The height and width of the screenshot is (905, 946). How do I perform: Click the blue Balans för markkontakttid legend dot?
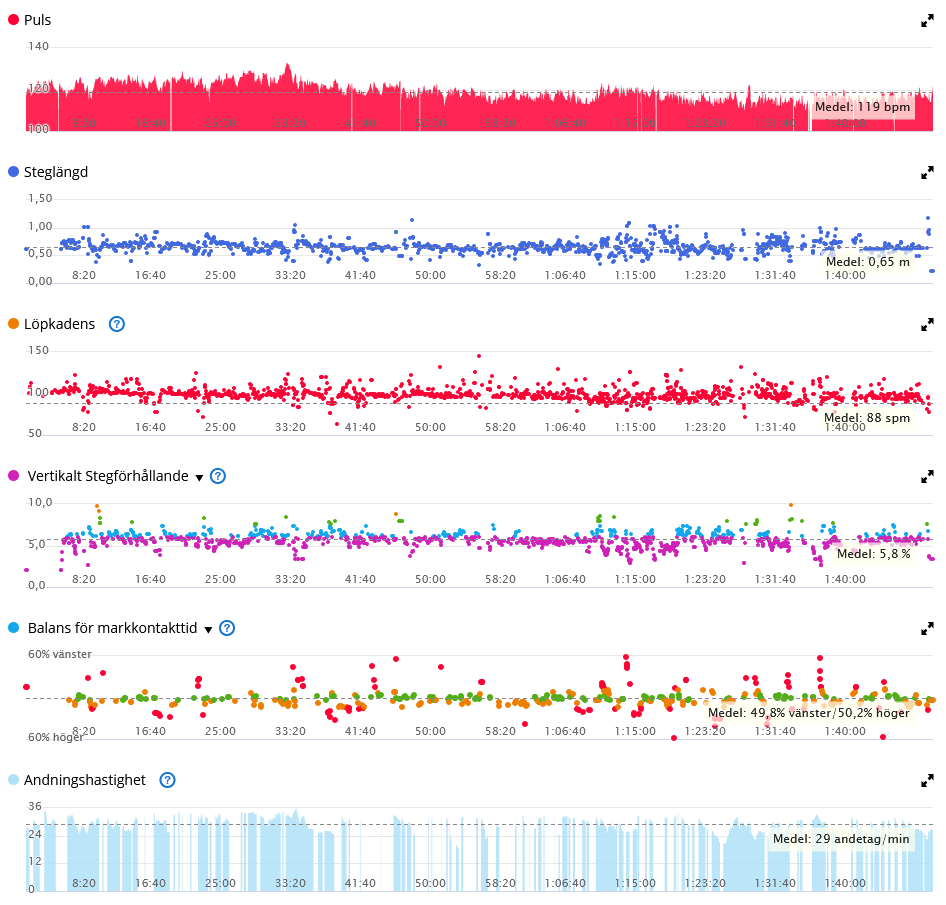(13, 628)
